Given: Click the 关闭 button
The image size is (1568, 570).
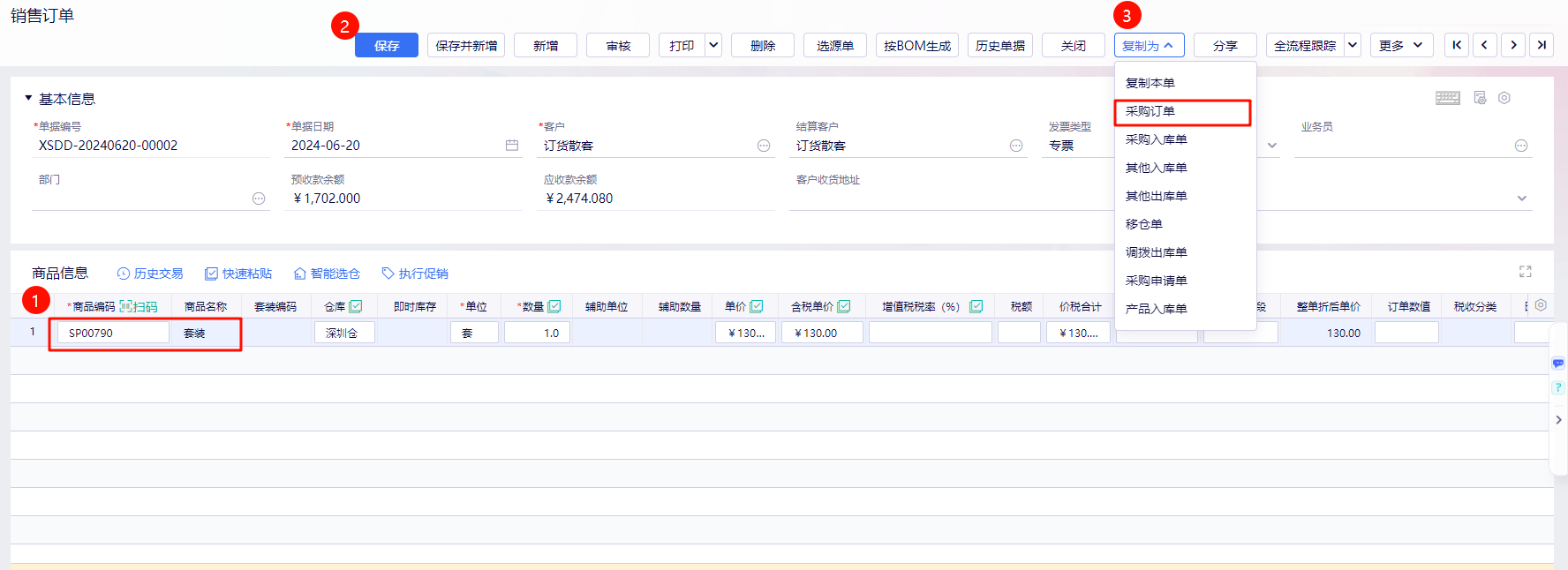Looking at the screenshot, I should 1074,45.
